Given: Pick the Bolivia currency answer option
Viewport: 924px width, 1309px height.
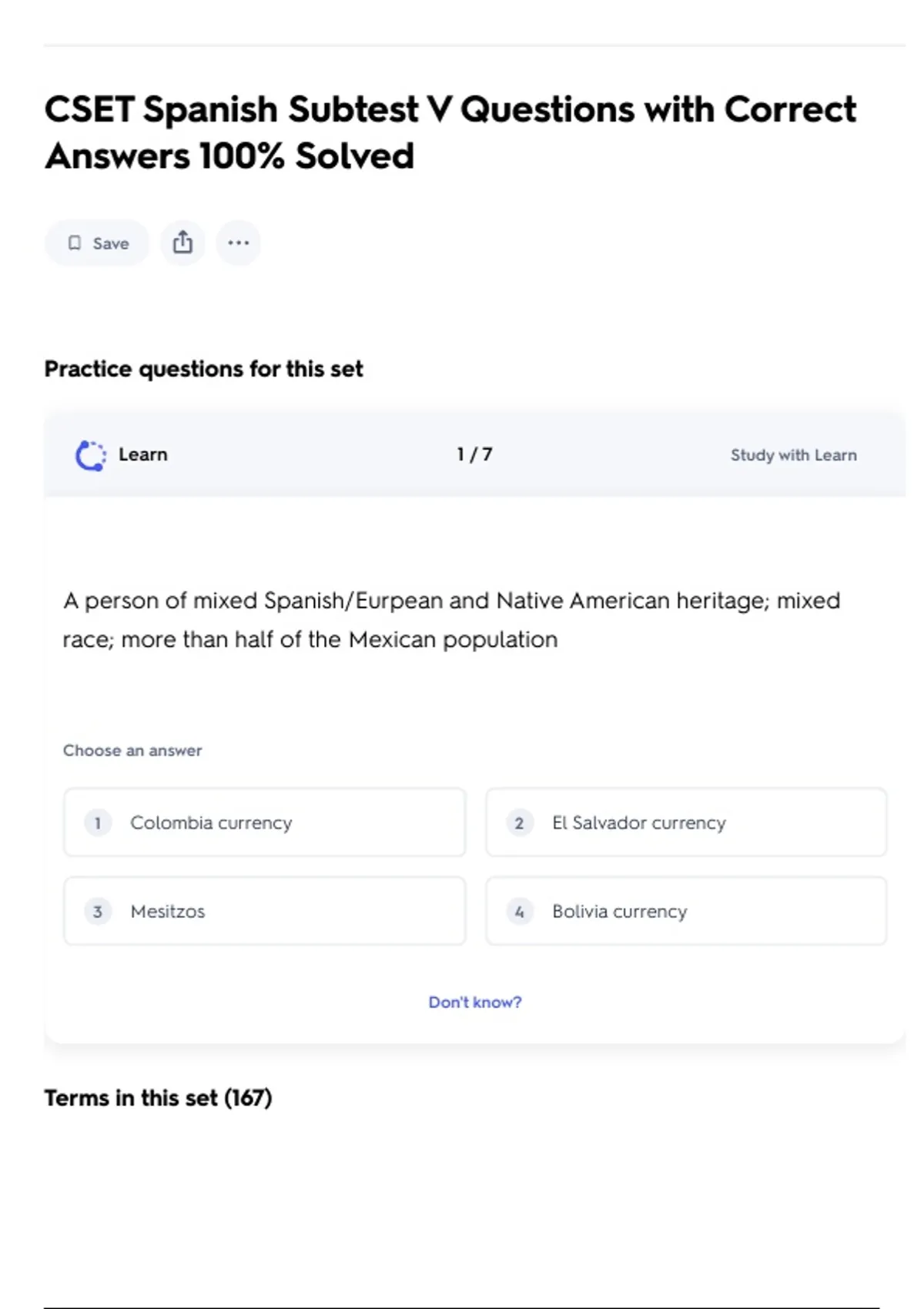Looking at the screenshot, I should click(x=686, y=911).
